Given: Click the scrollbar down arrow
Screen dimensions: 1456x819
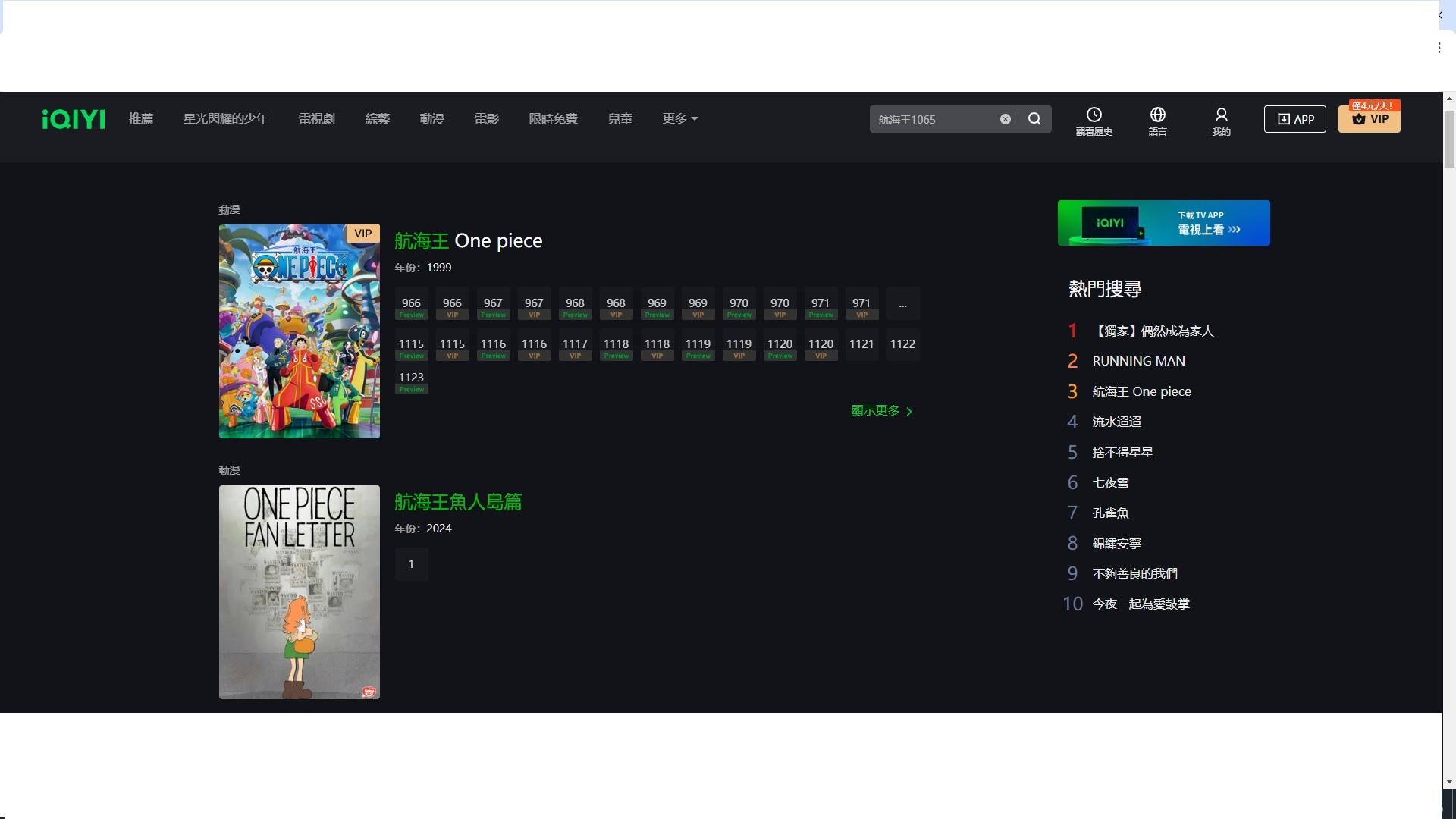Looking at the screenshot, I should click(1449, 782).
